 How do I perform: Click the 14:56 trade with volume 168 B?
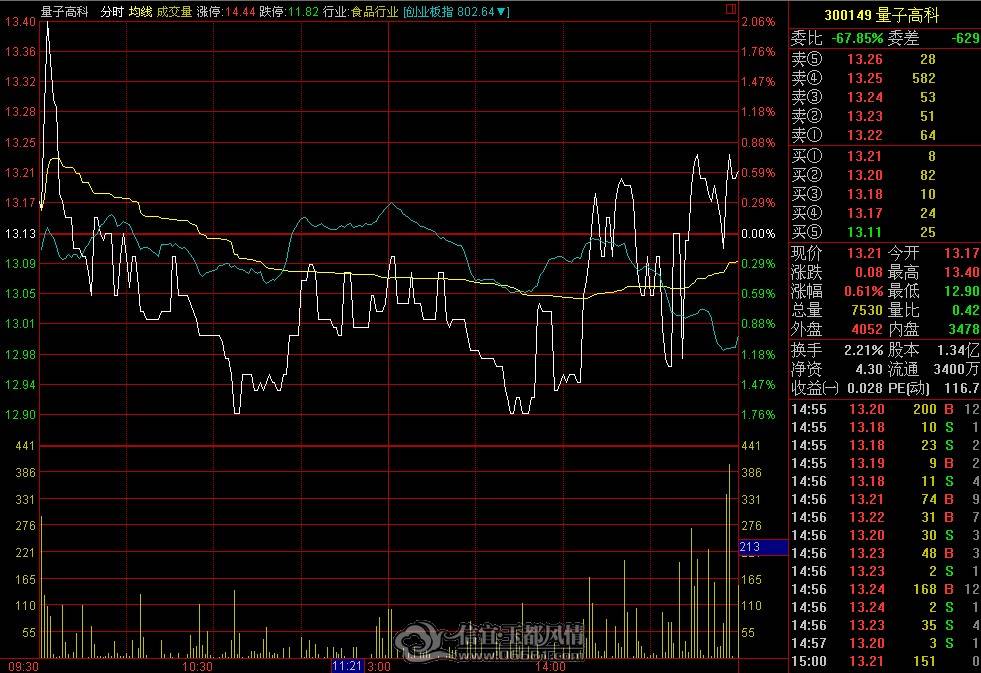coord(885,589)
